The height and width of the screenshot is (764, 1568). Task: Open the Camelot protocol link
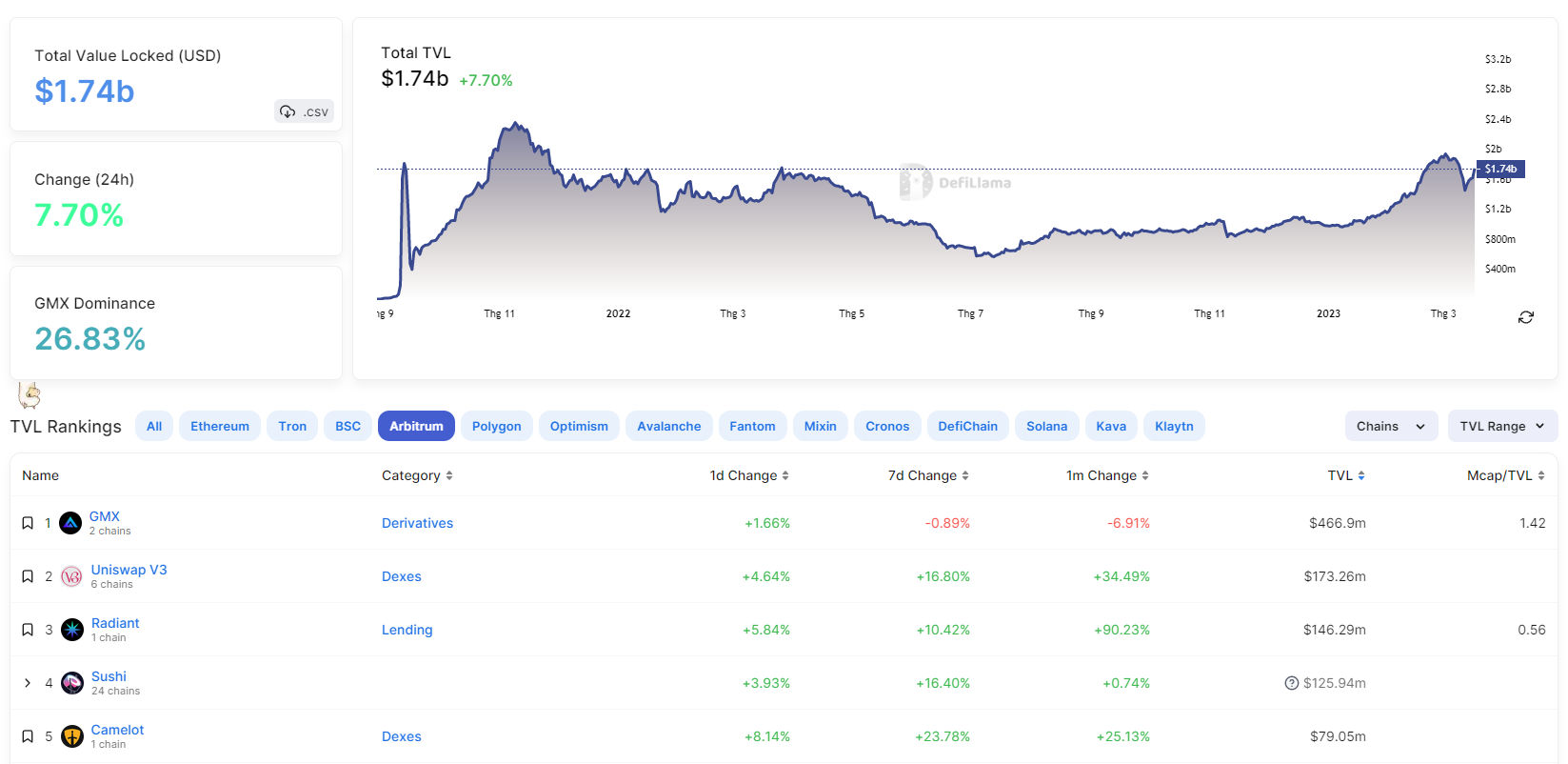pyautogui.click(x=118, y=730)
